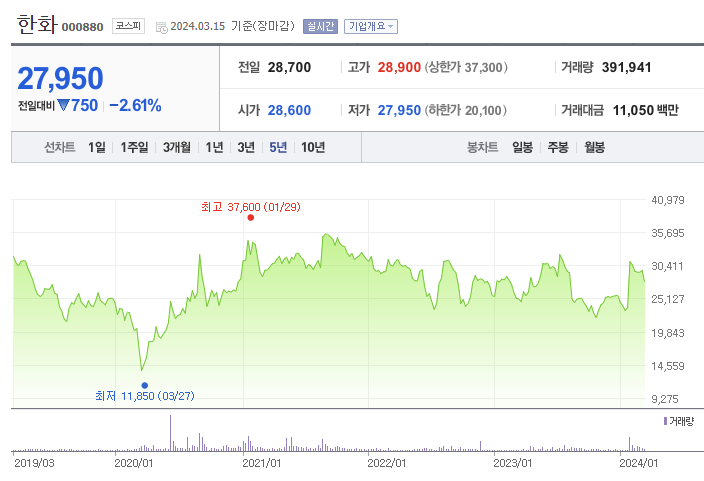Click the 한화 stock name heading
The width and height of the screenshot is (704, 481).
coord(37,25)
